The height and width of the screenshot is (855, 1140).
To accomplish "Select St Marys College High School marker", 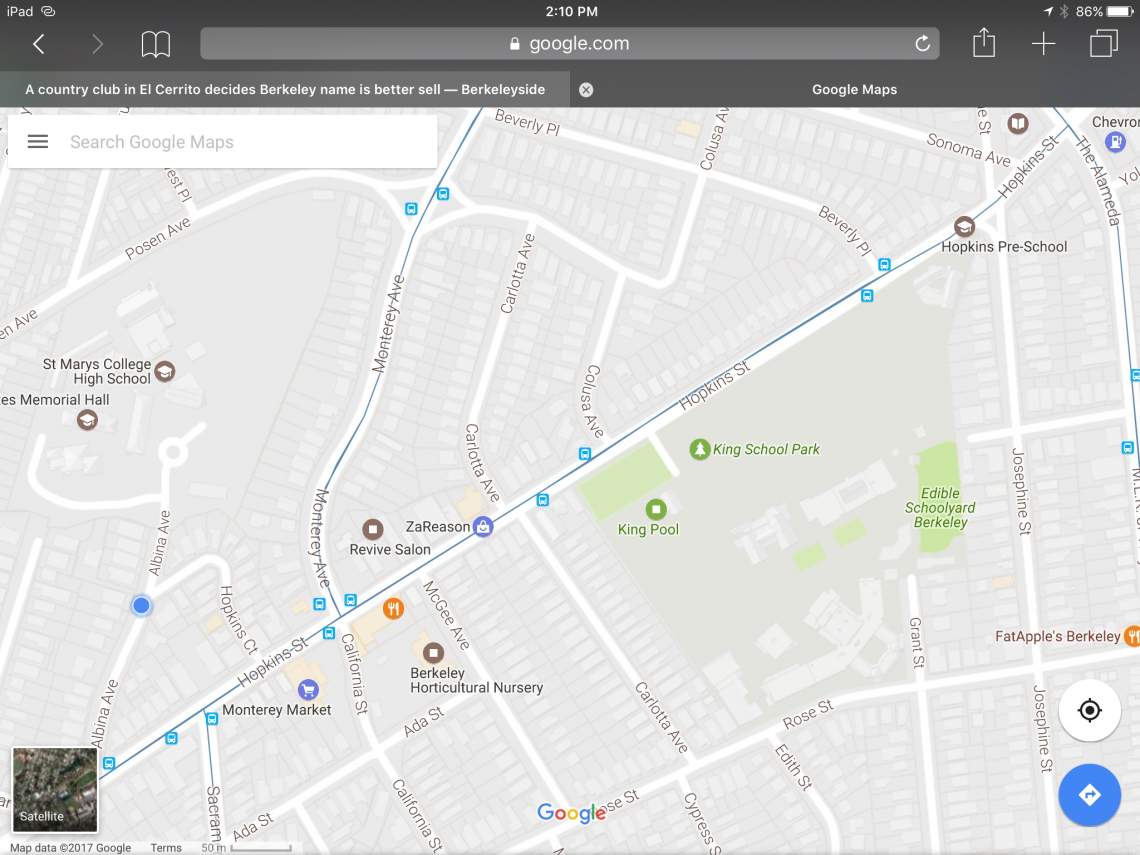I will coord(165,372).
